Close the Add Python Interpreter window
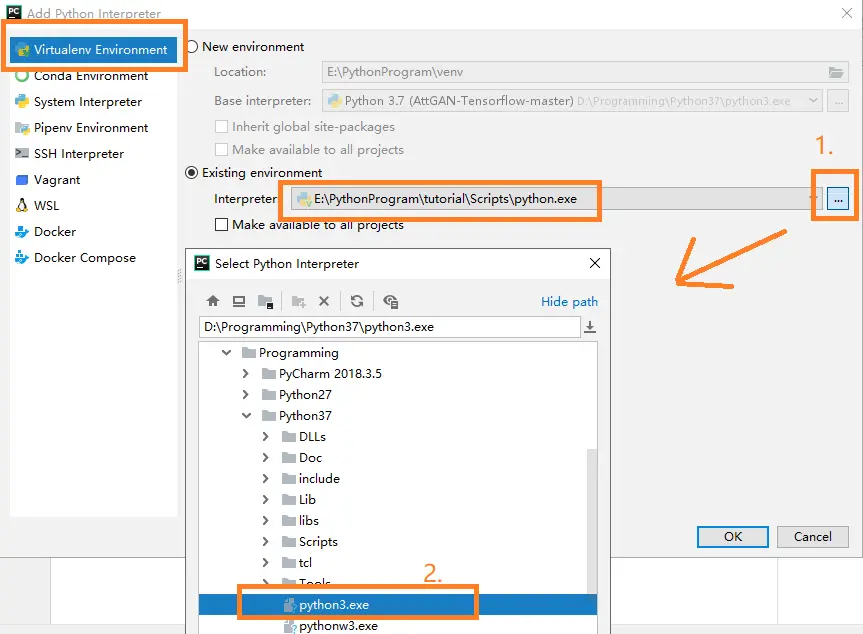Screen dimensions: 863x634 pyautogui.click(x=847, y=13)
